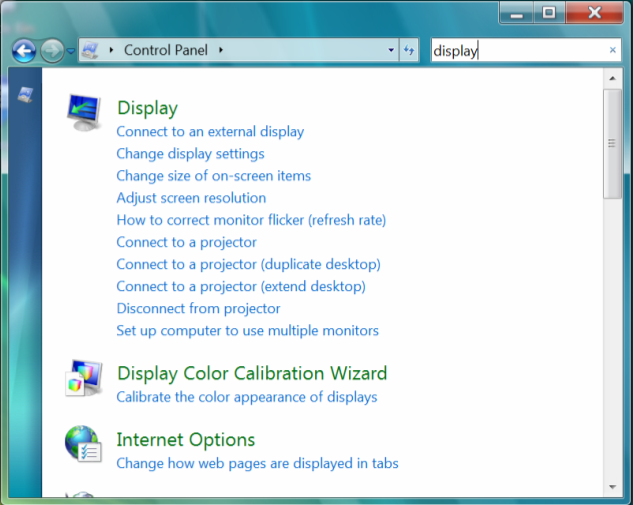Open the Display monitor icon
This screenshot has width=633, height=505.
(84, 113)
